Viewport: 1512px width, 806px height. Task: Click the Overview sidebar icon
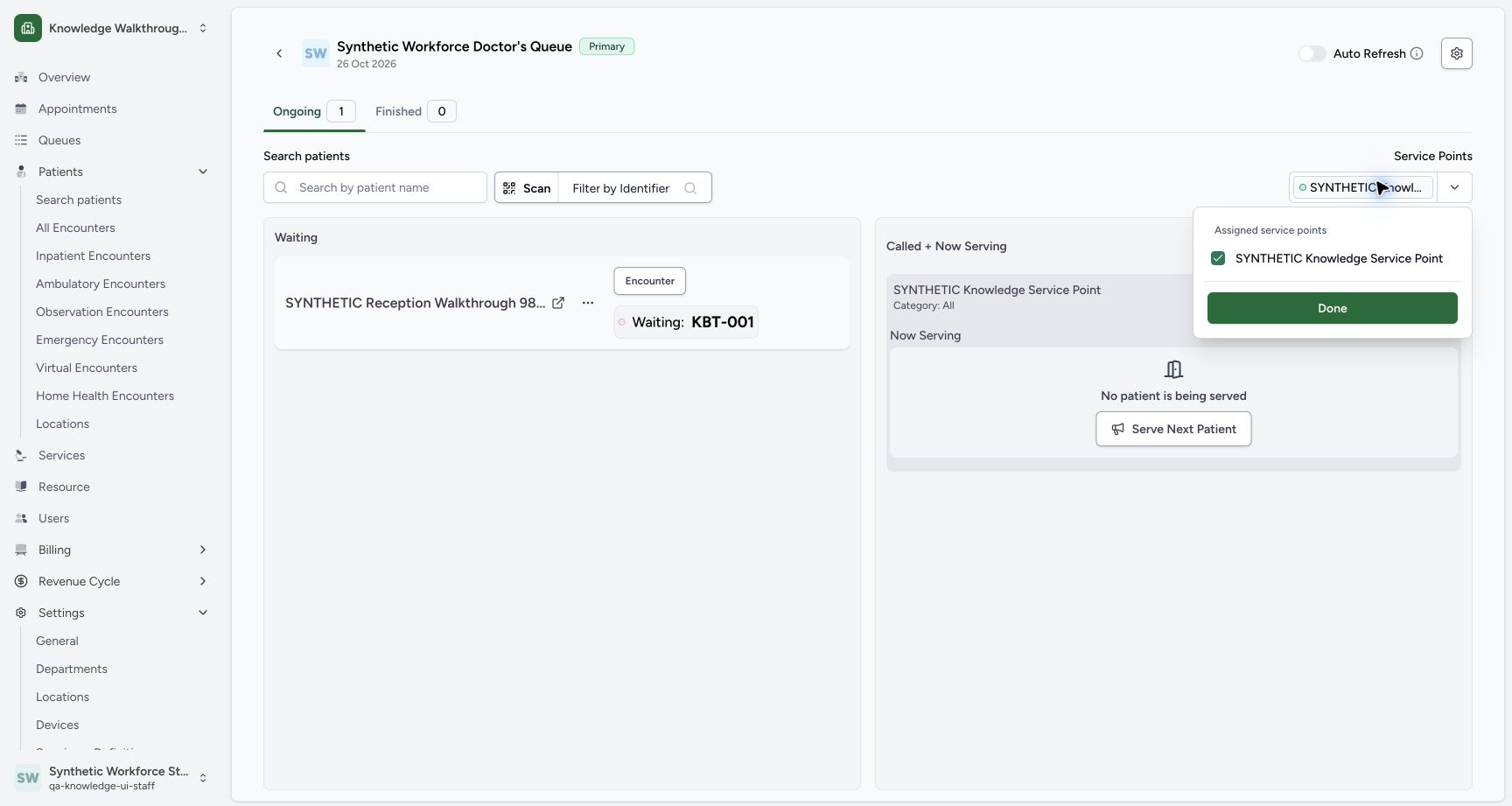21,77
